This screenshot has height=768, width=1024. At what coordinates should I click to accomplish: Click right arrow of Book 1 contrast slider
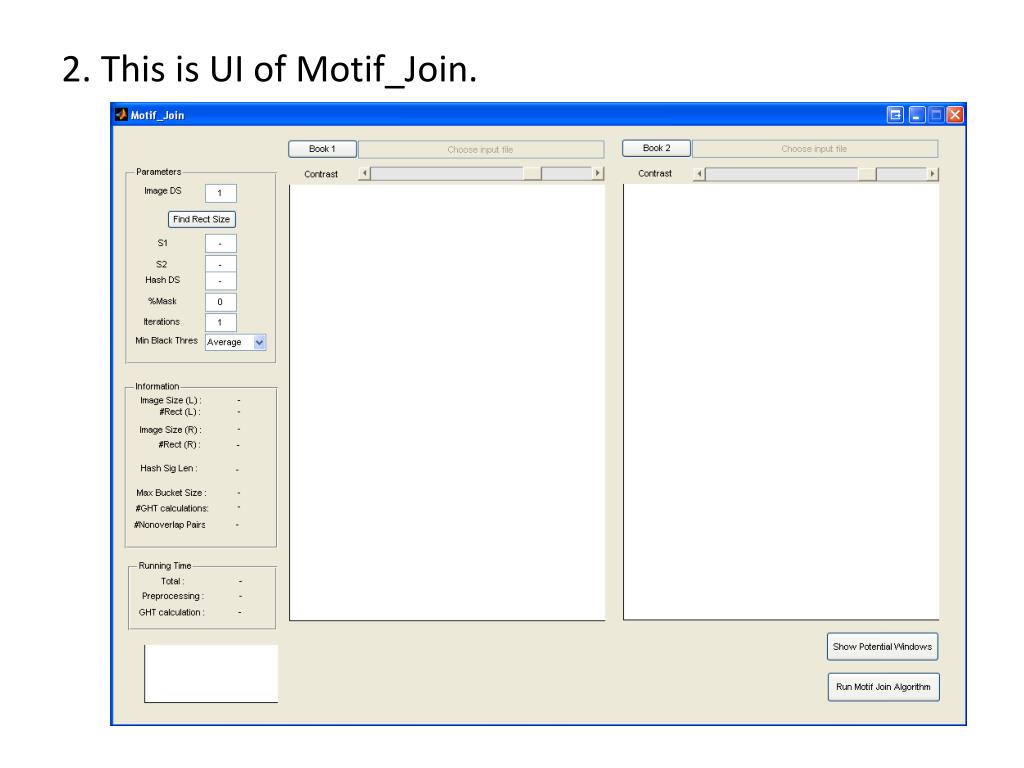point(597,174)
